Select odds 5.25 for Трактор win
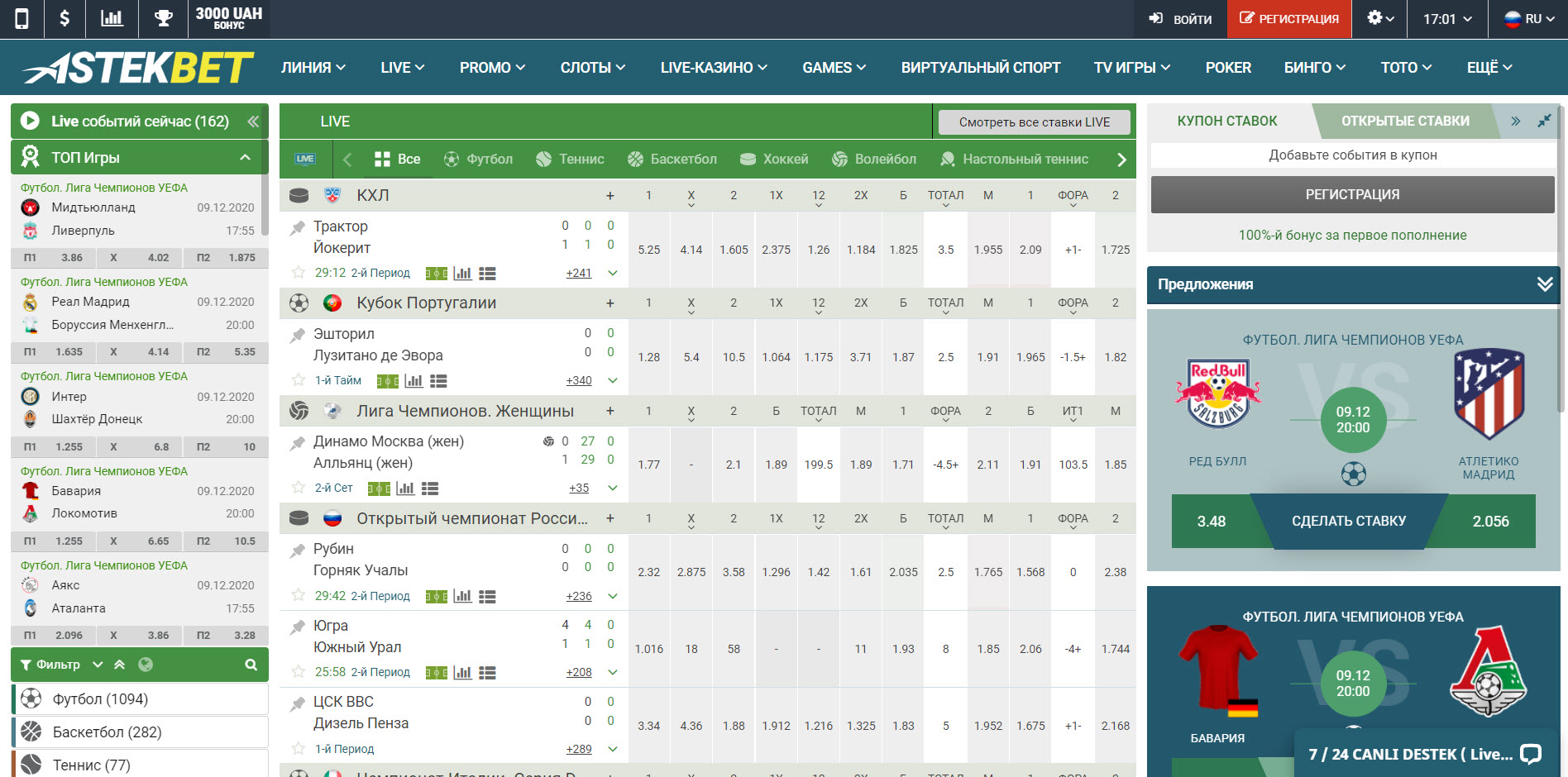 pos(649,250)
